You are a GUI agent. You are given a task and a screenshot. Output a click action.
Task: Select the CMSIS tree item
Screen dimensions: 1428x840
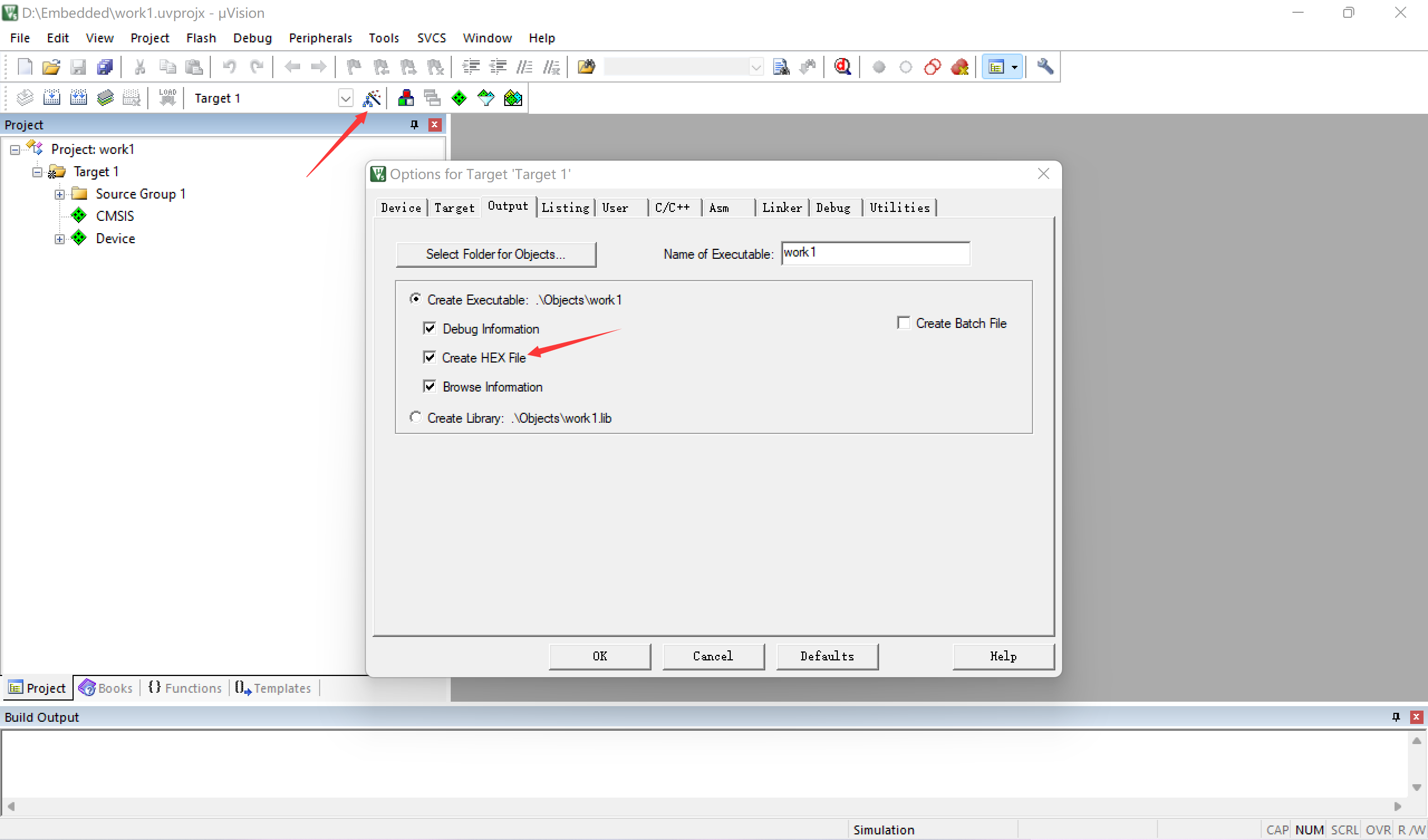tap(114, 216)
